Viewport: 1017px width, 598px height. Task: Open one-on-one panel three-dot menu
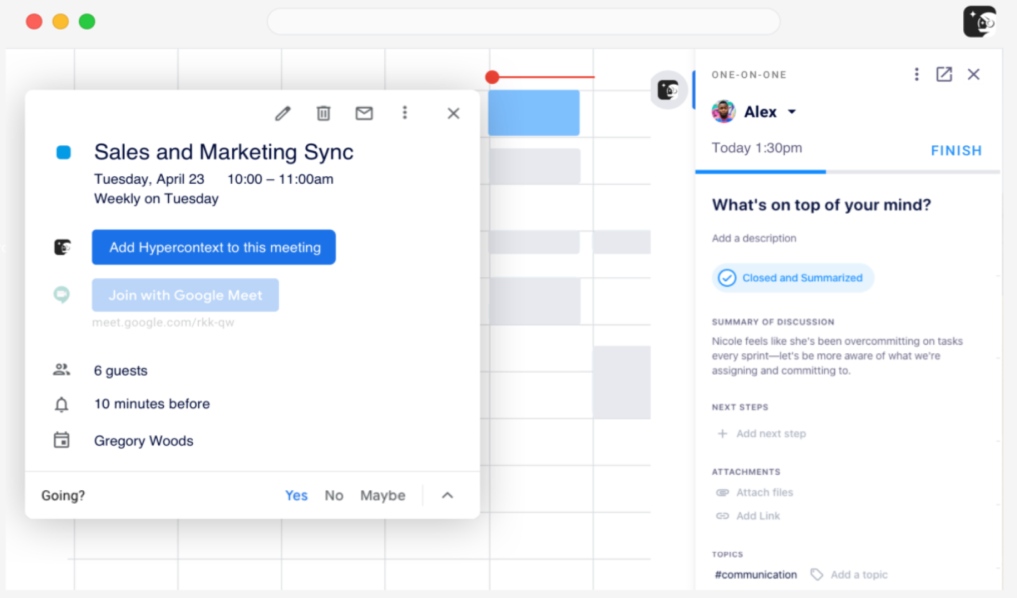(916, 75)
